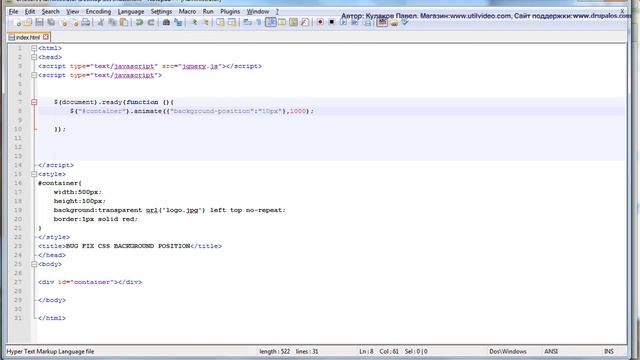The image size is (640, 360).
Task: Place the cursor in the title line 'BUG FIX CSS BACKGROUND POSITION'
Action: coord(128,246)
